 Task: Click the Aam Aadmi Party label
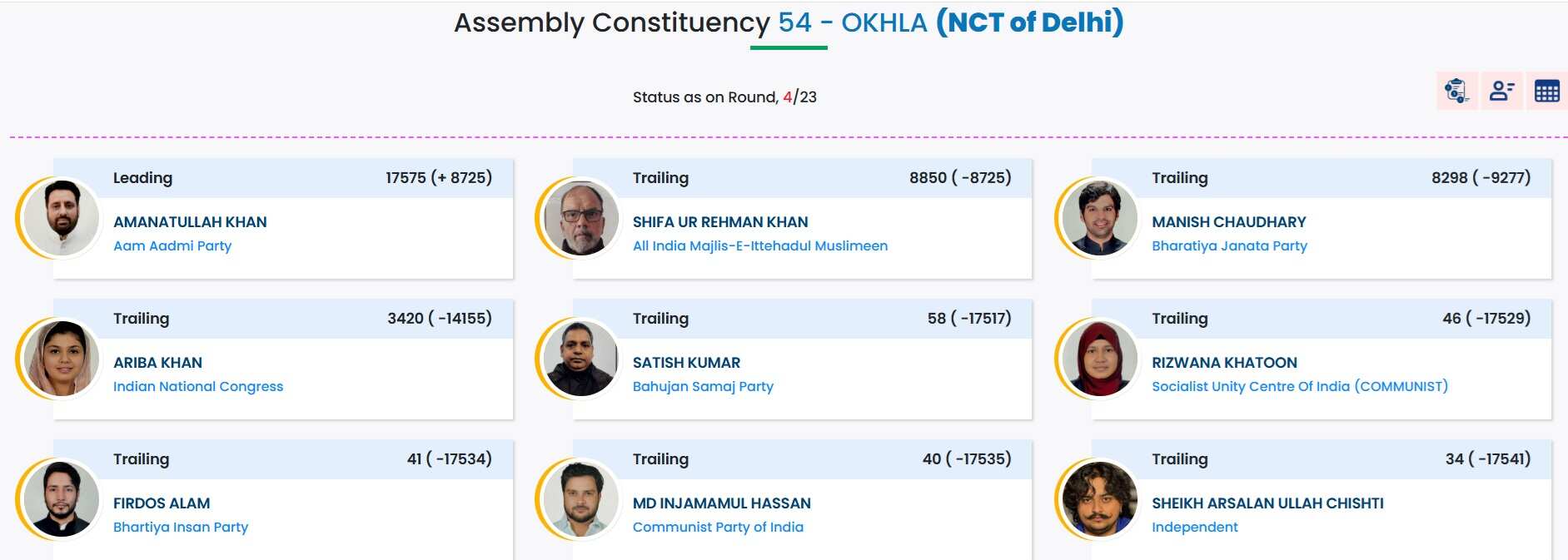click(172, 246)
